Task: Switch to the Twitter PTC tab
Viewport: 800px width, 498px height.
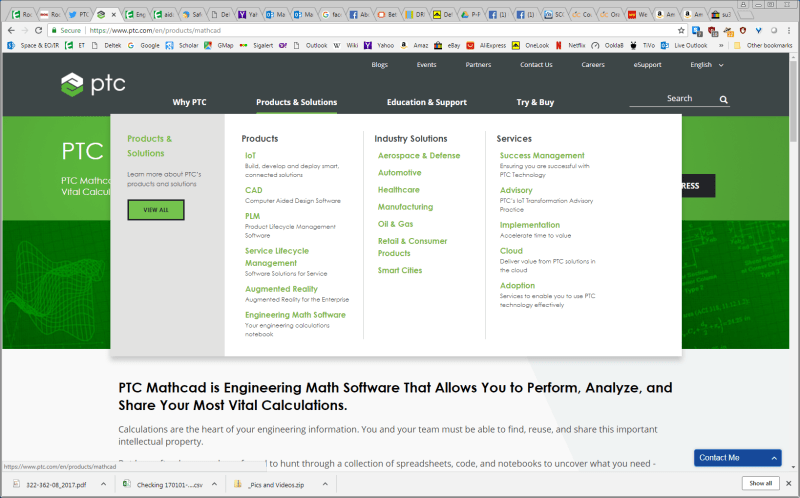Action: (78, 14)
